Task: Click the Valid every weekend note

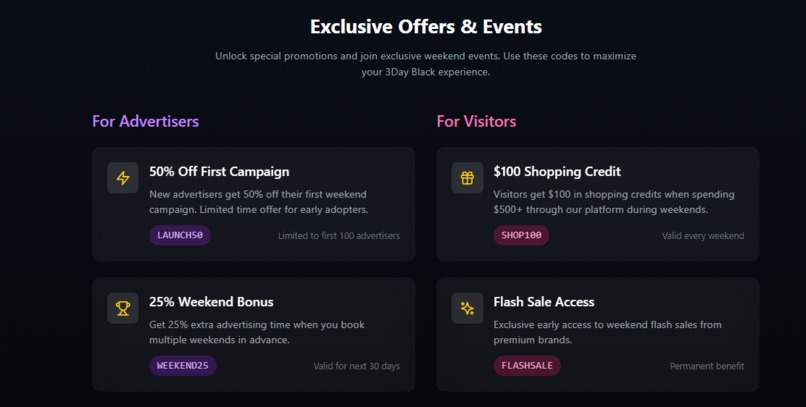Action: (x=703, y=236)
